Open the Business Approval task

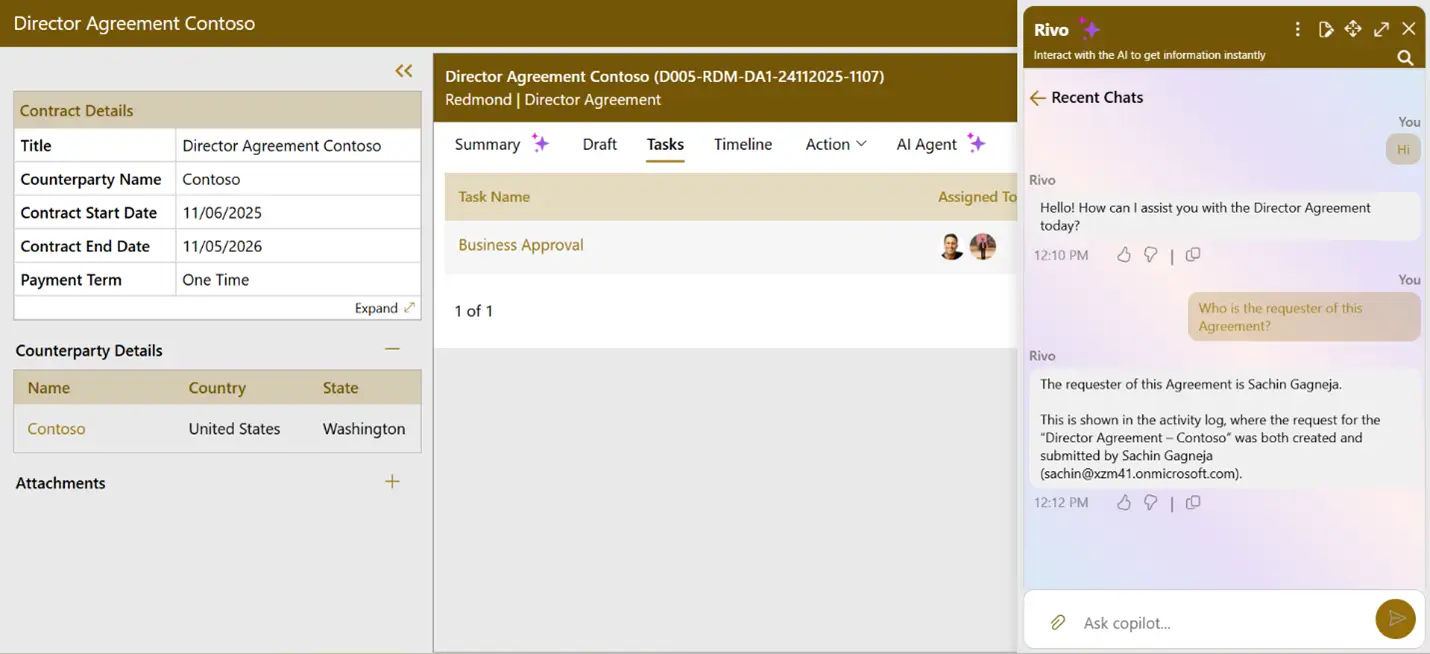(x=520, y=243)
